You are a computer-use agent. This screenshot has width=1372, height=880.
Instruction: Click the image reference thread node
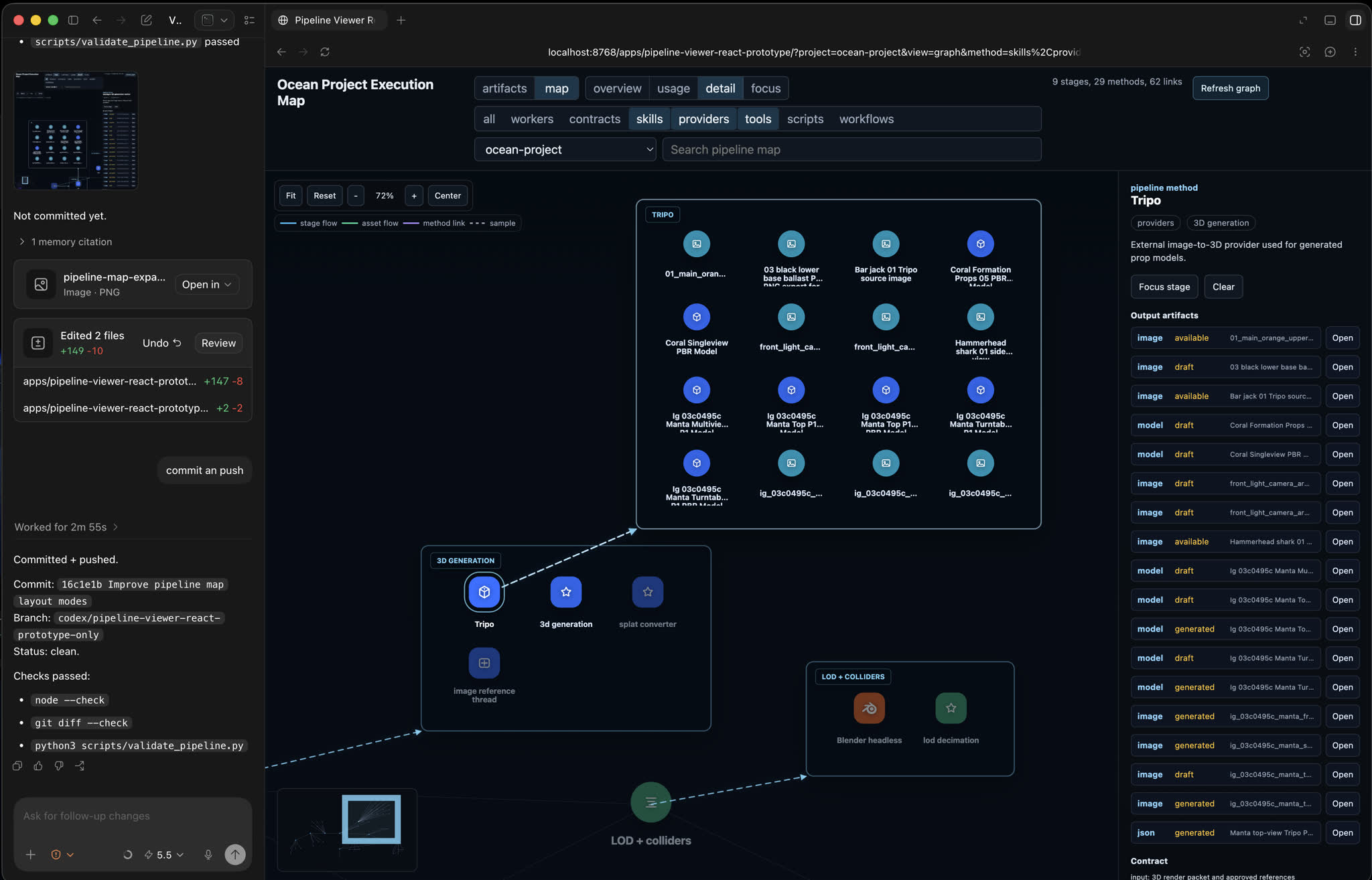[484, 663]
